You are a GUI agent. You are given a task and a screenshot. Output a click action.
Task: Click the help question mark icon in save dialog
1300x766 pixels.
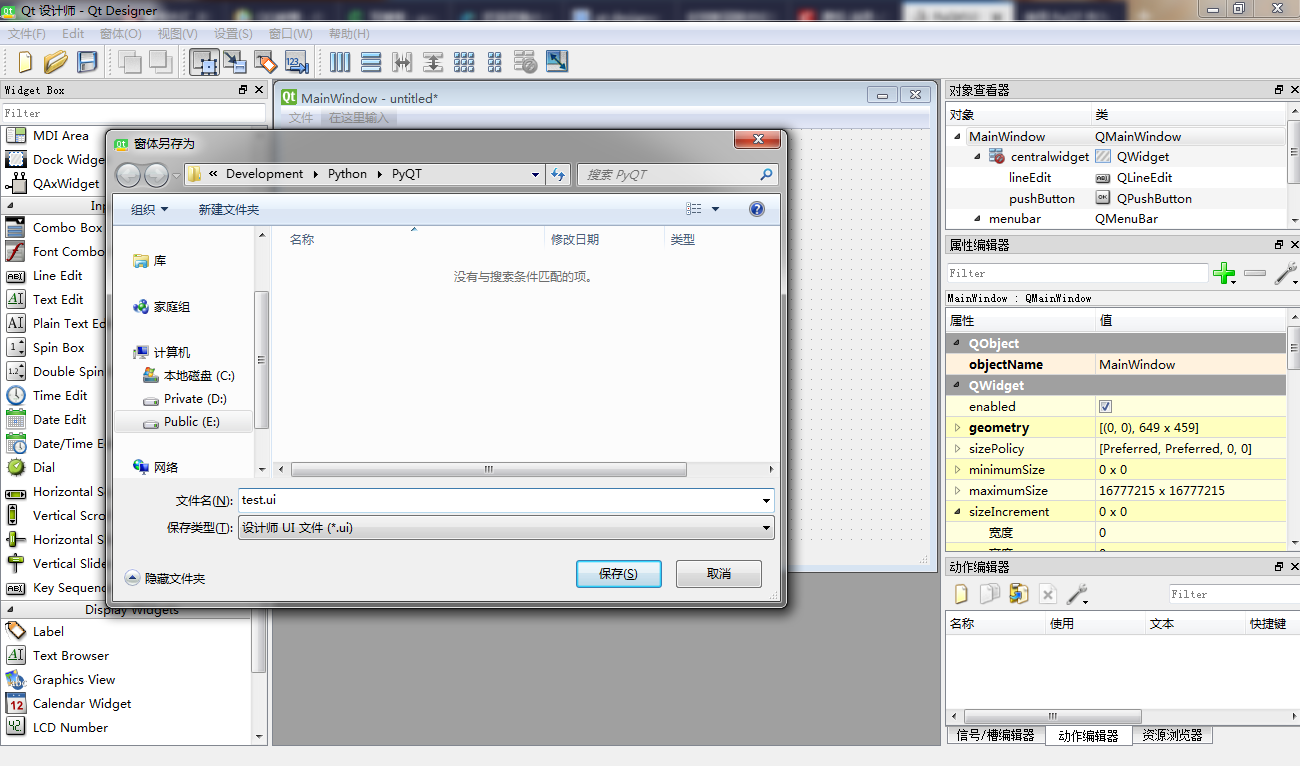(x=757, y=209)
